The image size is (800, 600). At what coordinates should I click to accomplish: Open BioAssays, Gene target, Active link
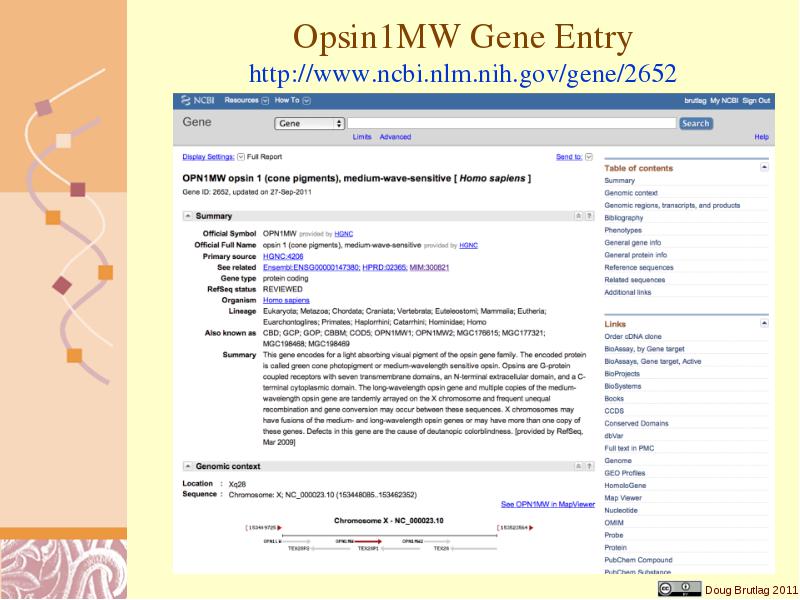[x=653, y=361]
